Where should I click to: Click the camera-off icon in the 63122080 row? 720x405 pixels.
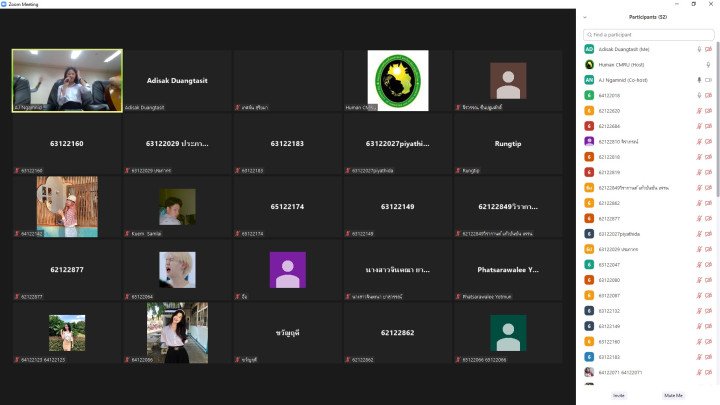709,280
